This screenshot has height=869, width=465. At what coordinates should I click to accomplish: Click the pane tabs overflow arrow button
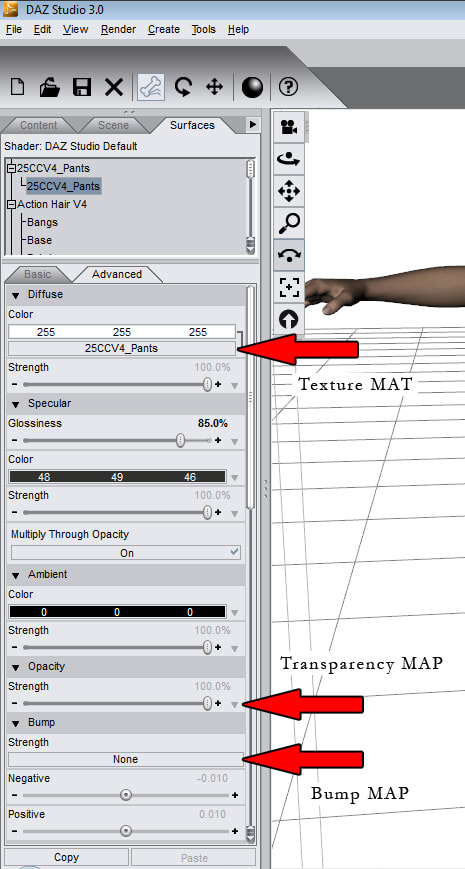(x=252, y=125)
